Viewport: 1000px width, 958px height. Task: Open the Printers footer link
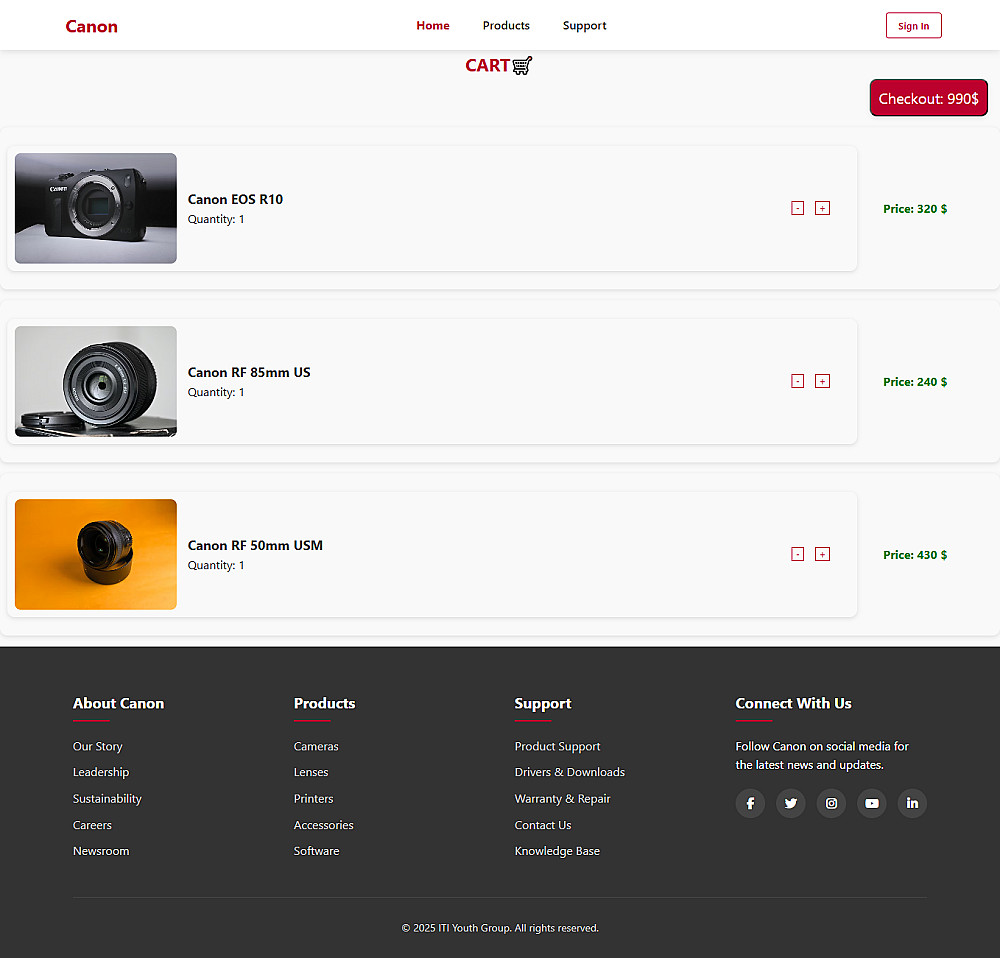(313, 799)
